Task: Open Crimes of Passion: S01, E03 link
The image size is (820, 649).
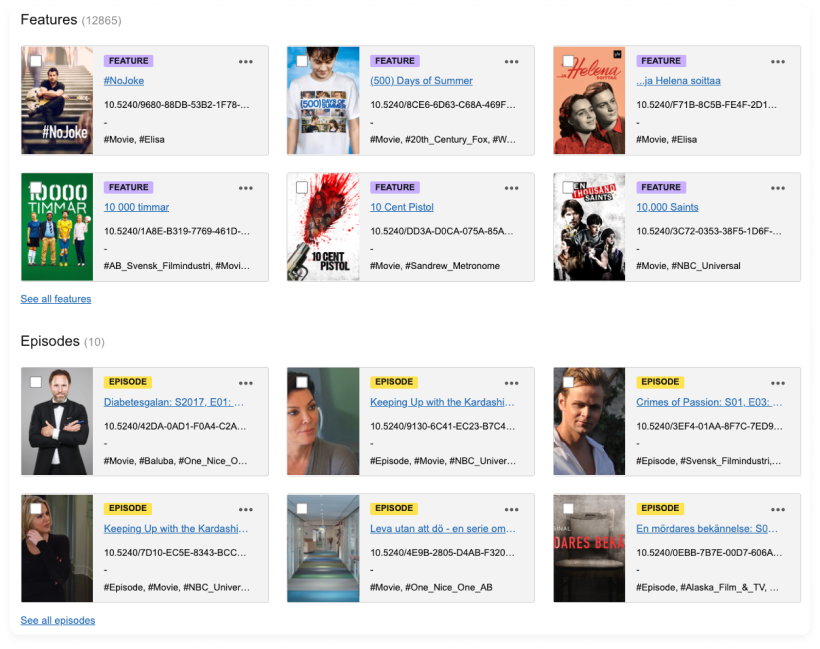Action: (x=709, y=402)
